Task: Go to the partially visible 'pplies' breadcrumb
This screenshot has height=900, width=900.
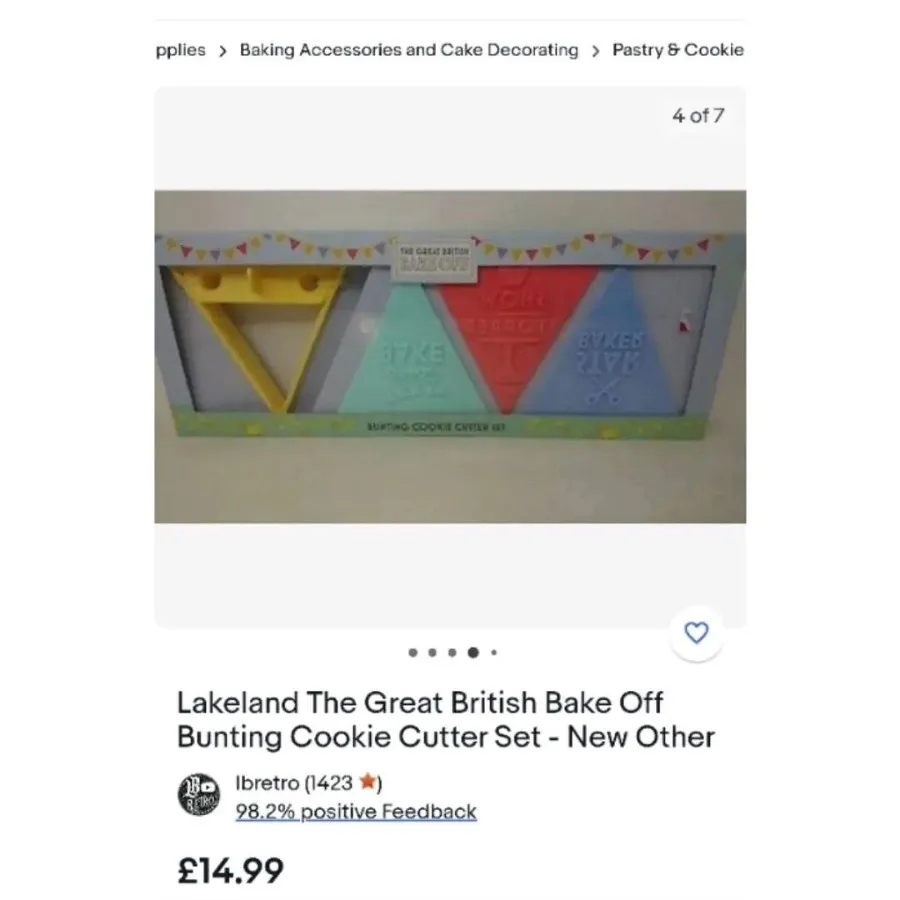Action: (x=180, y=51)
